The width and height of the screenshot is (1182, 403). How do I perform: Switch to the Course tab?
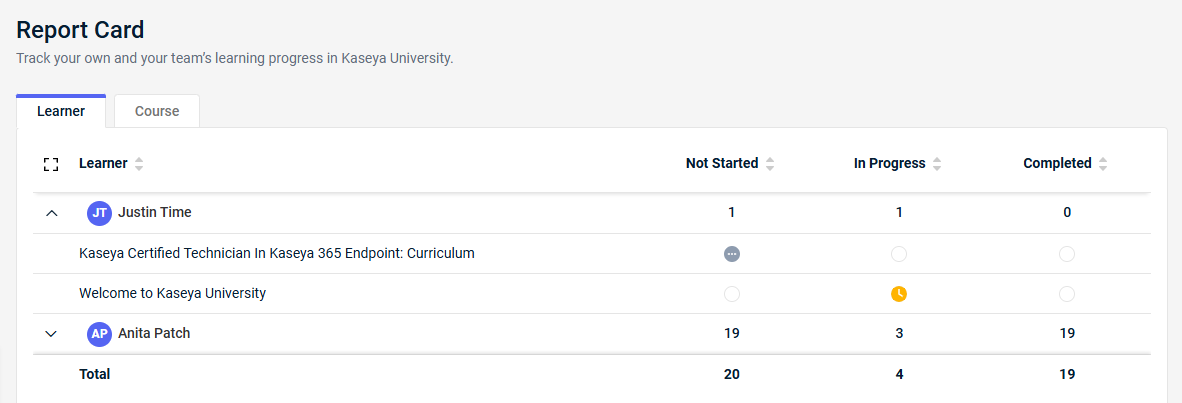[x=157, y=111]
